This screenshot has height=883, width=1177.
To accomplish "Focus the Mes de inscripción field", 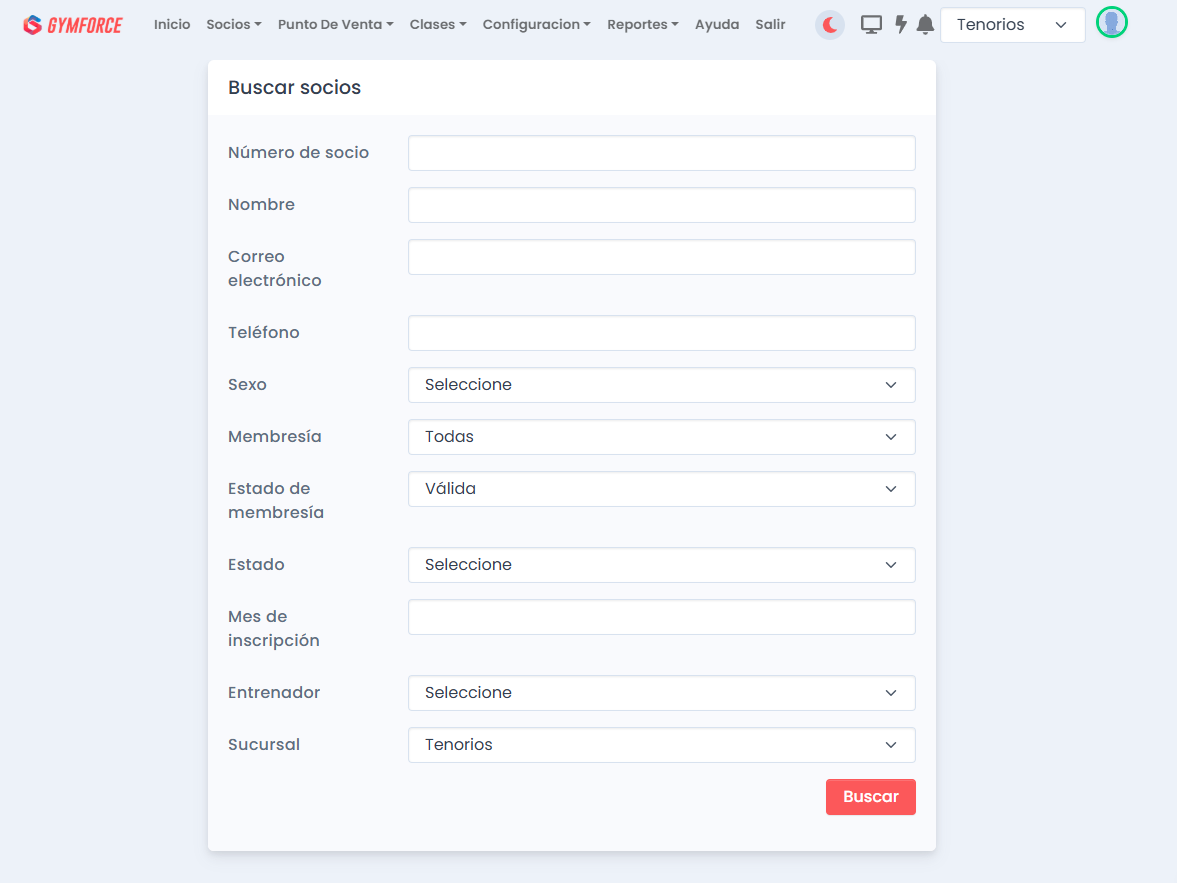I will click(x=661, y=617).
